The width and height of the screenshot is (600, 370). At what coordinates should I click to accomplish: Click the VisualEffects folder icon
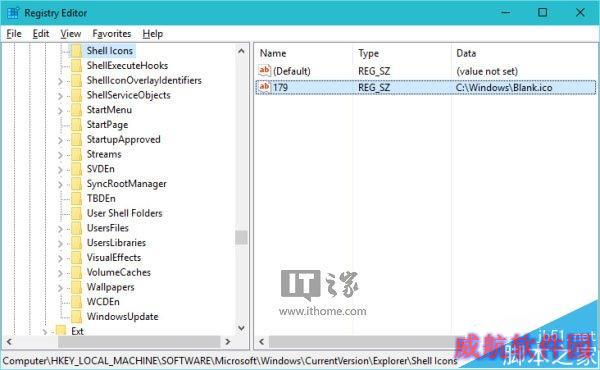[x=77, y=258]
